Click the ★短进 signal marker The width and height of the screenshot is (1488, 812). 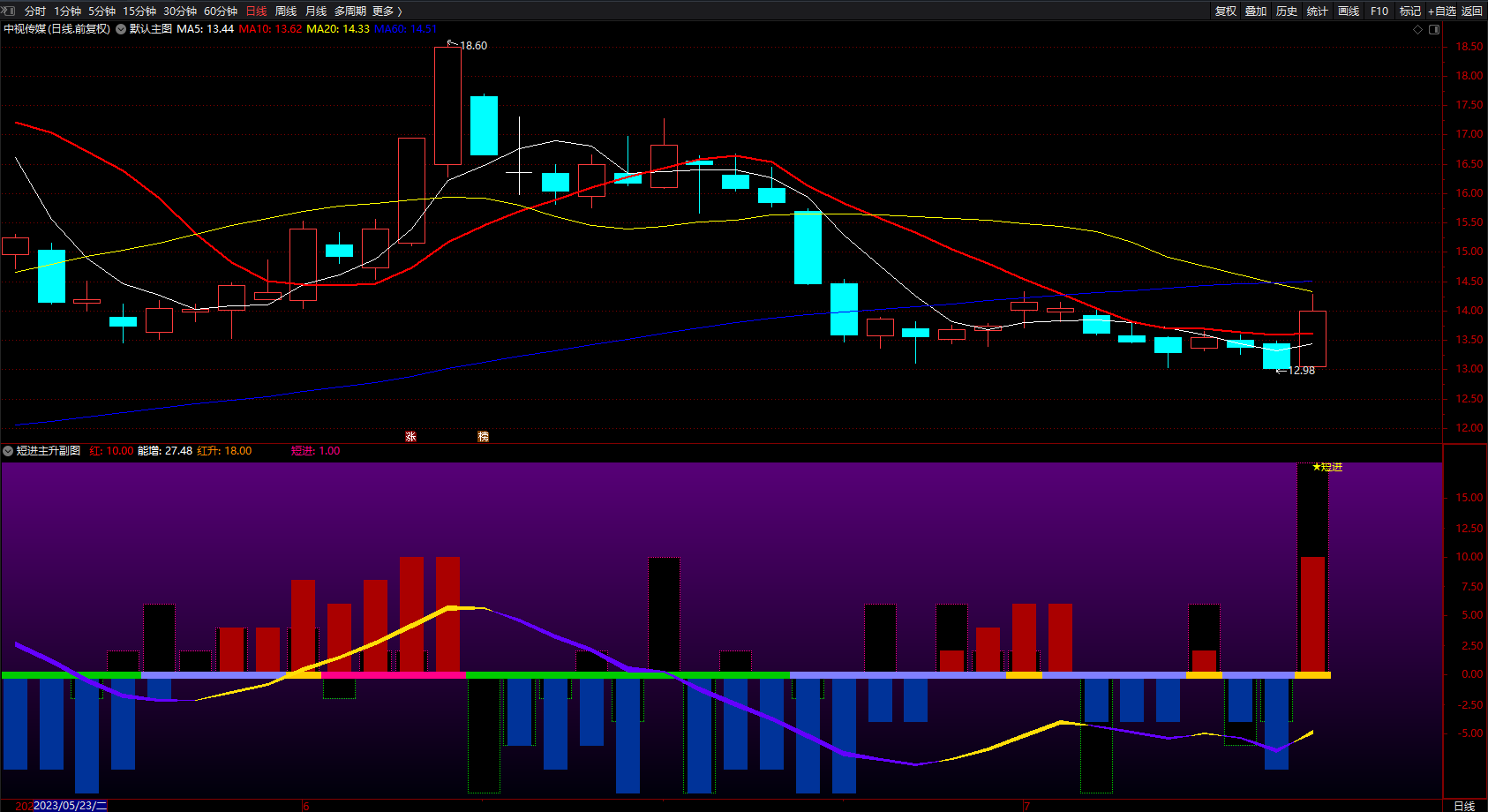coord(1327,467)
